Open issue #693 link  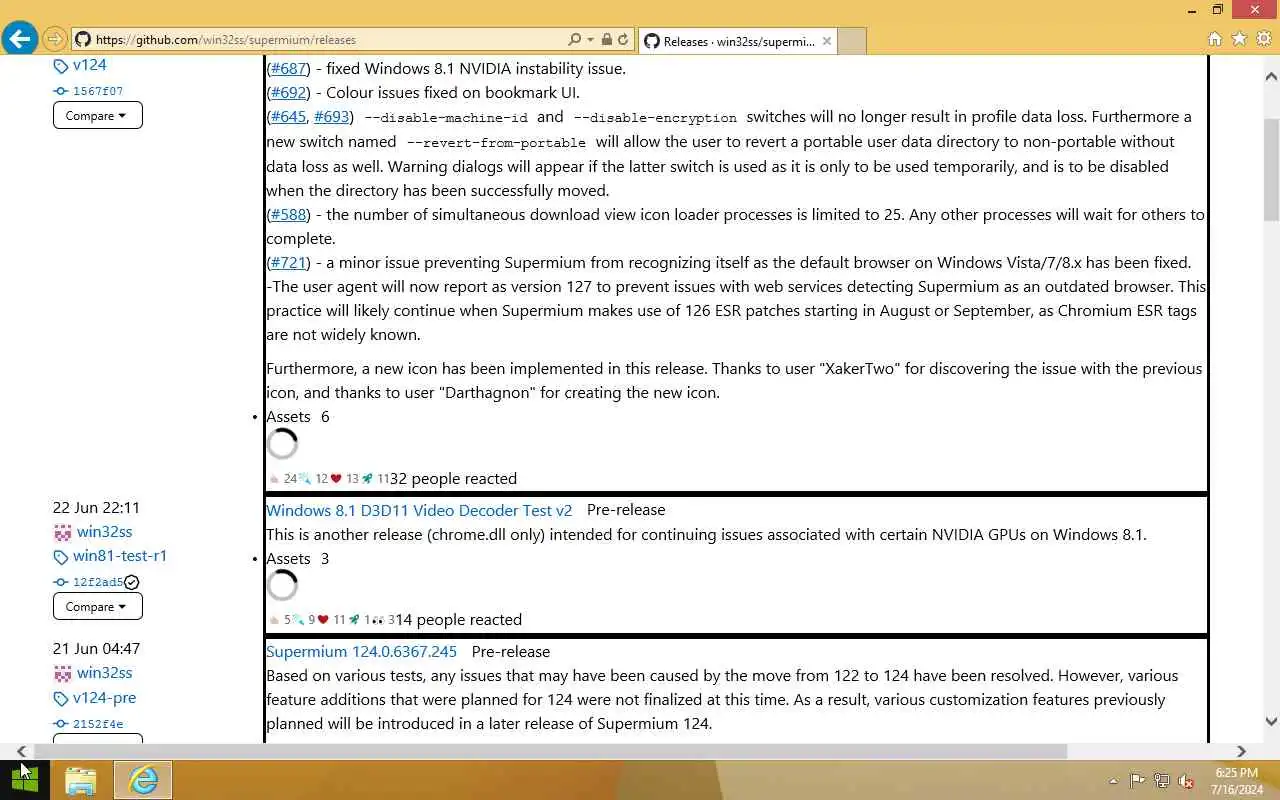click(332, 116)
